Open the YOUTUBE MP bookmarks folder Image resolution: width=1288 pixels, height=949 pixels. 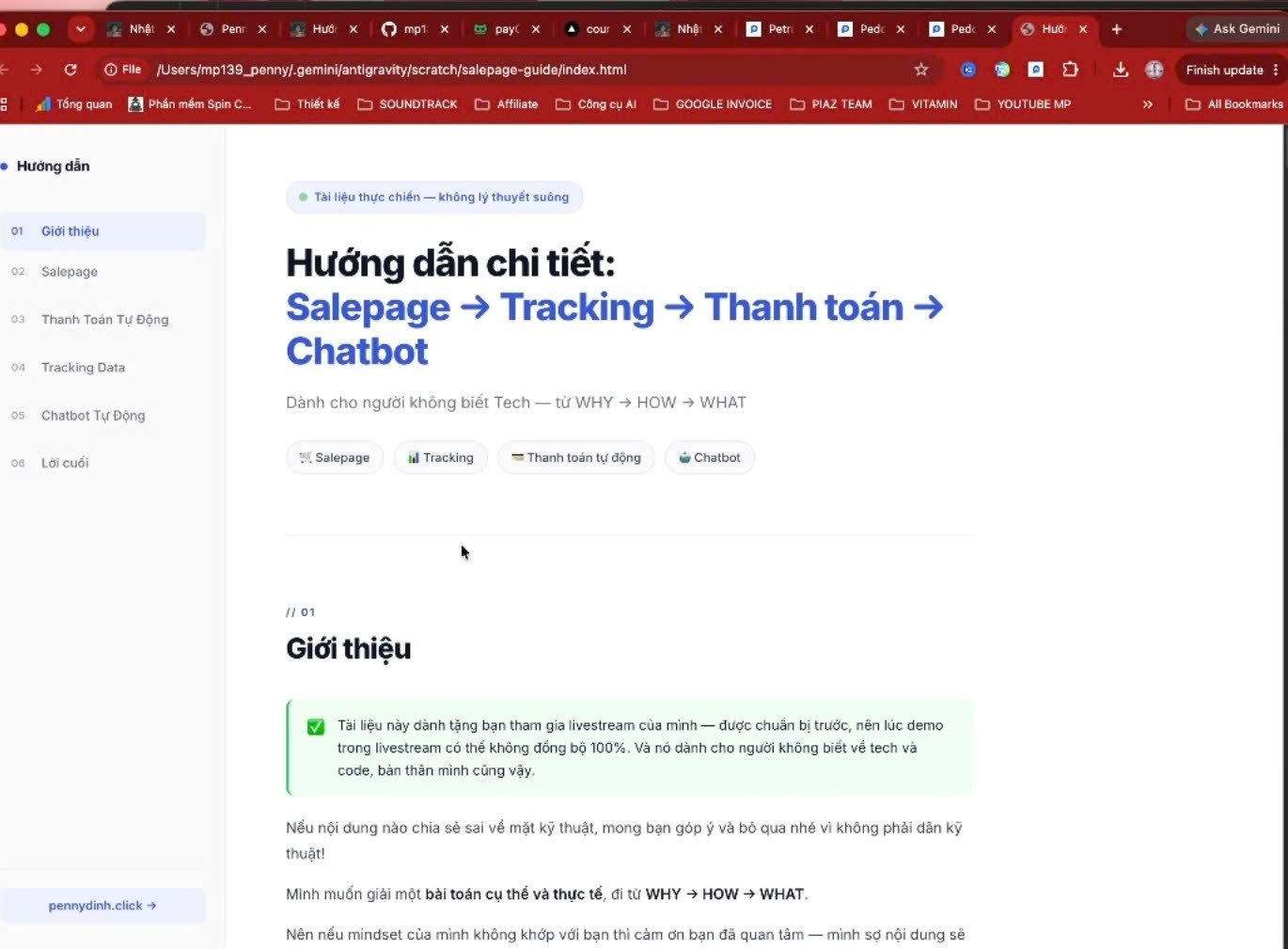[1023, 104]
